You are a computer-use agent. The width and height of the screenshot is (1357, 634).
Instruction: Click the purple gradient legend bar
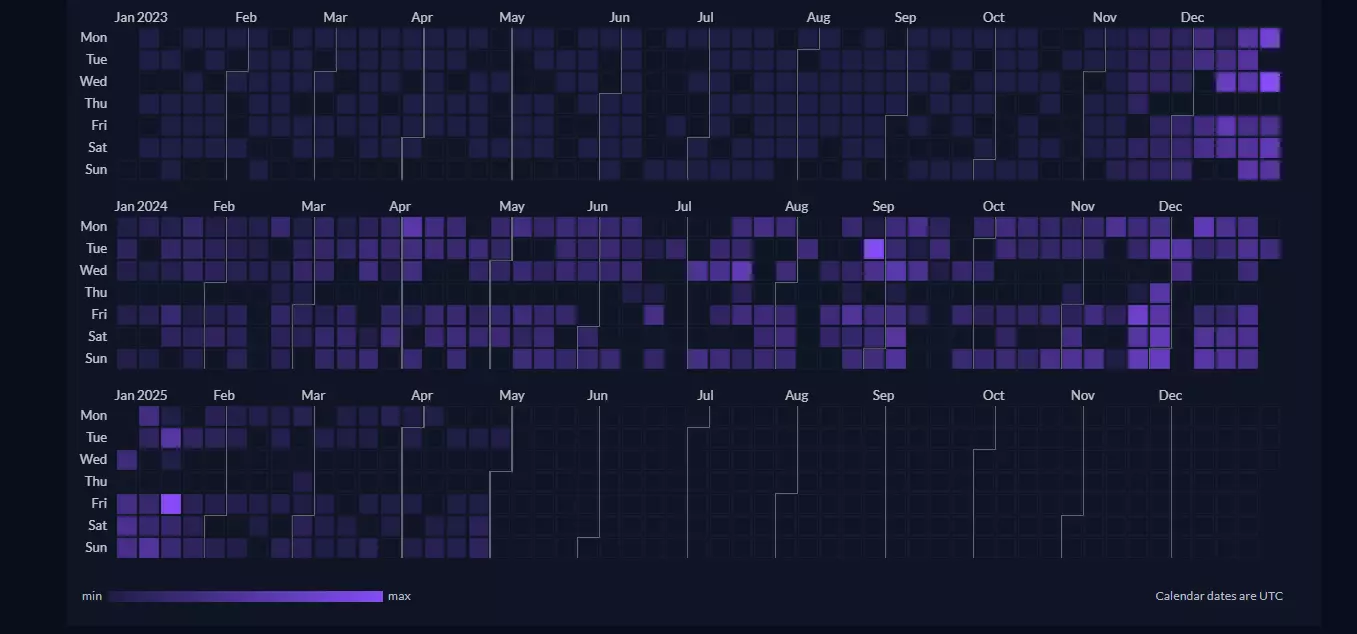coord(245,596)
